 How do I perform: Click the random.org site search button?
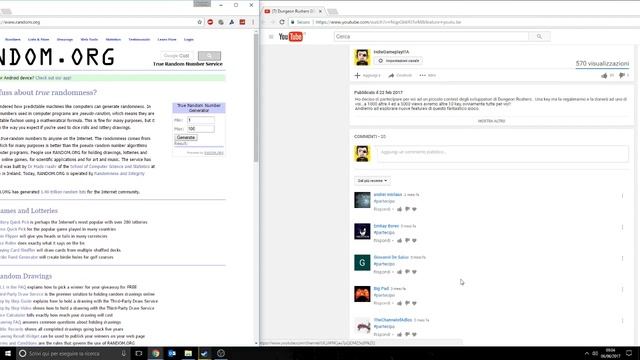tap(209, 56)
